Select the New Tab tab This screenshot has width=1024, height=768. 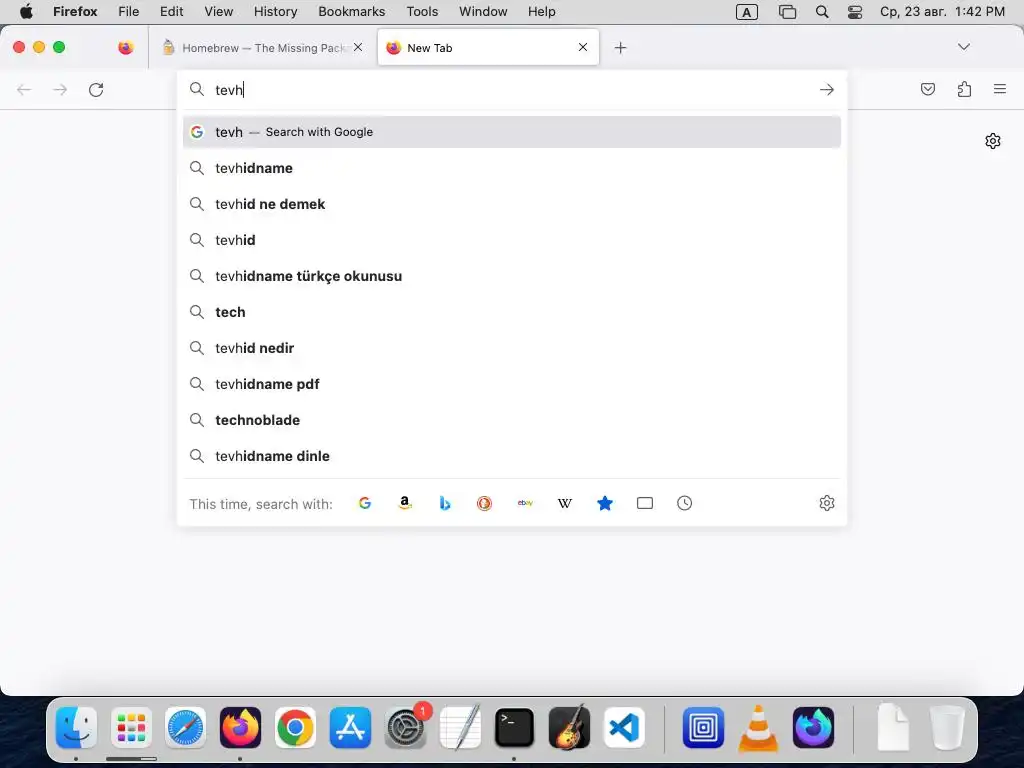click(x=488, y=48)
